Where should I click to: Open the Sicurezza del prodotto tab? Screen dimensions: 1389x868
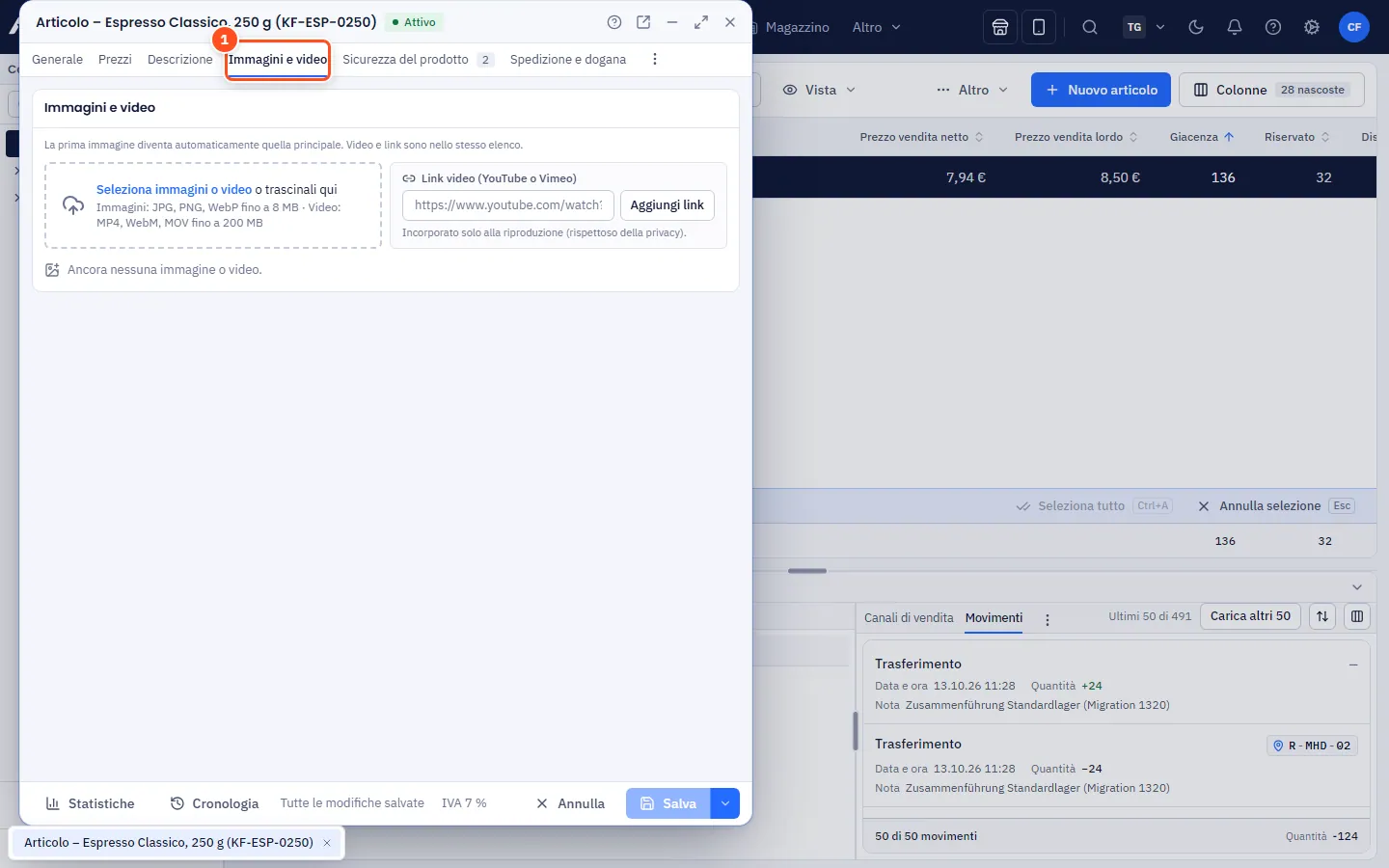(418, 59)
